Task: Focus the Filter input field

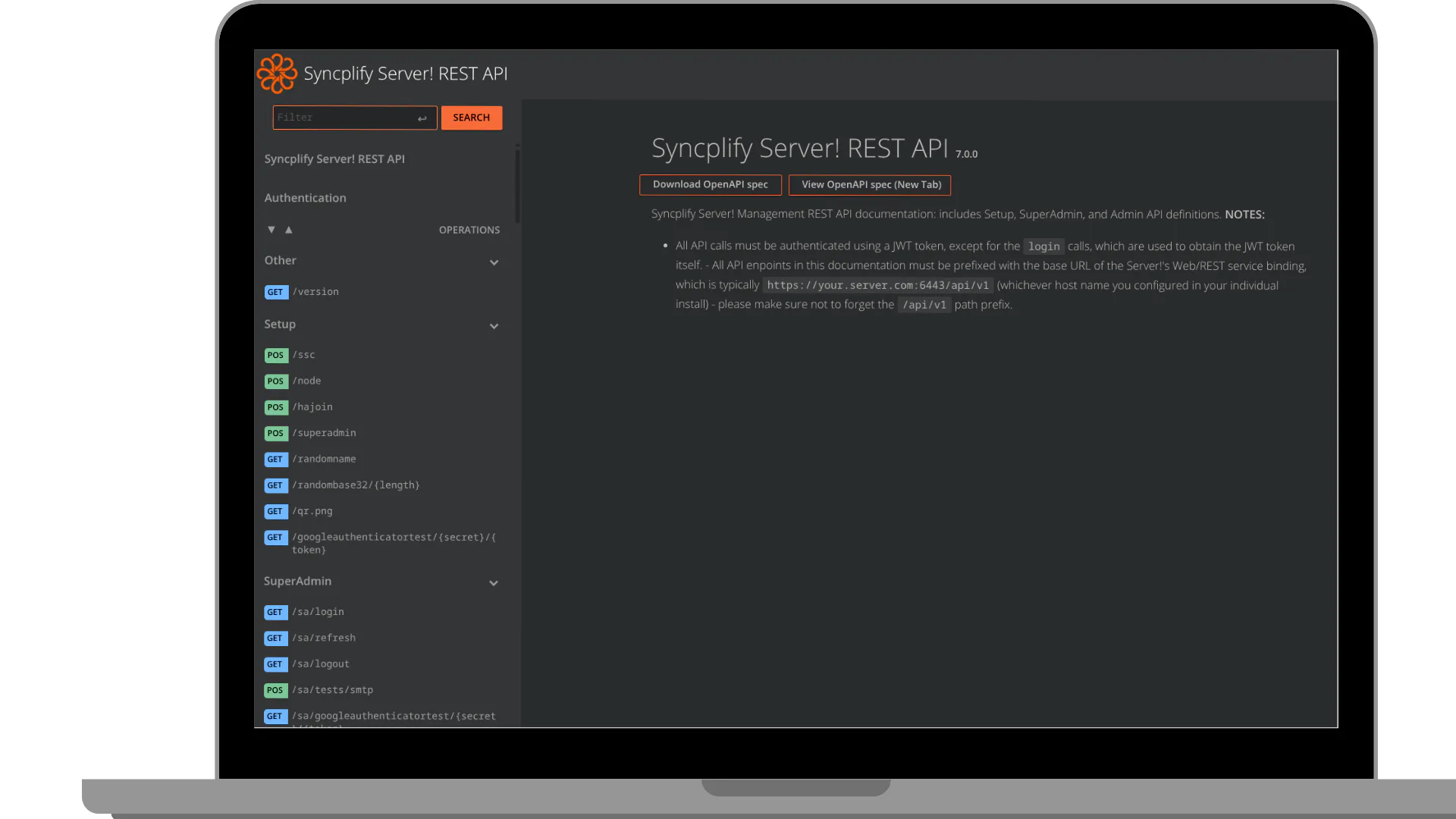Action: tap(355, 118)
